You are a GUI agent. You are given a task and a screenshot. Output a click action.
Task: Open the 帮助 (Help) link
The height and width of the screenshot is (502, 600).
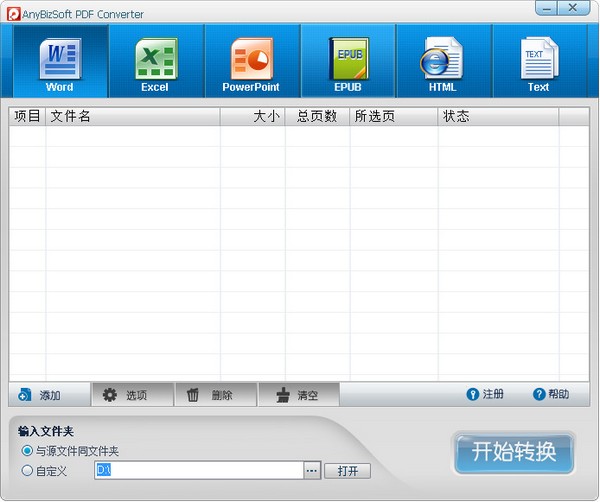[551, 394]
